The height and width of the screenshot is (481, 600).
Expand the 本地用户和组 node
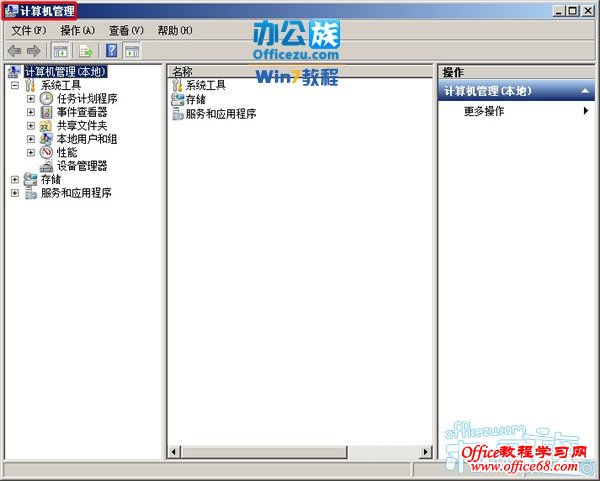[31, 139]
